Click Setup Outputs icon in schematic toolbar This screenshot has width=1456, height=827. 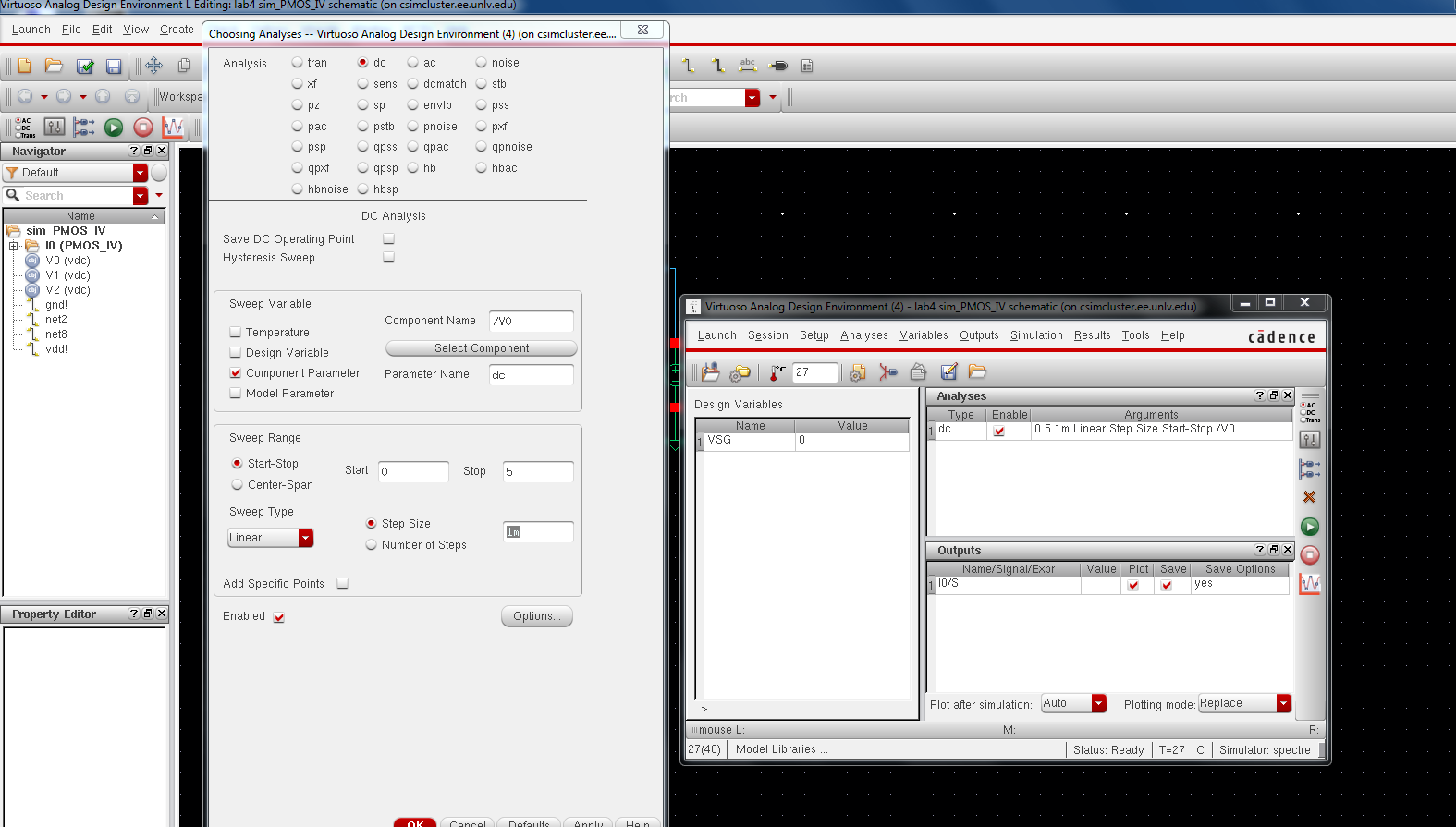(84, 127)
